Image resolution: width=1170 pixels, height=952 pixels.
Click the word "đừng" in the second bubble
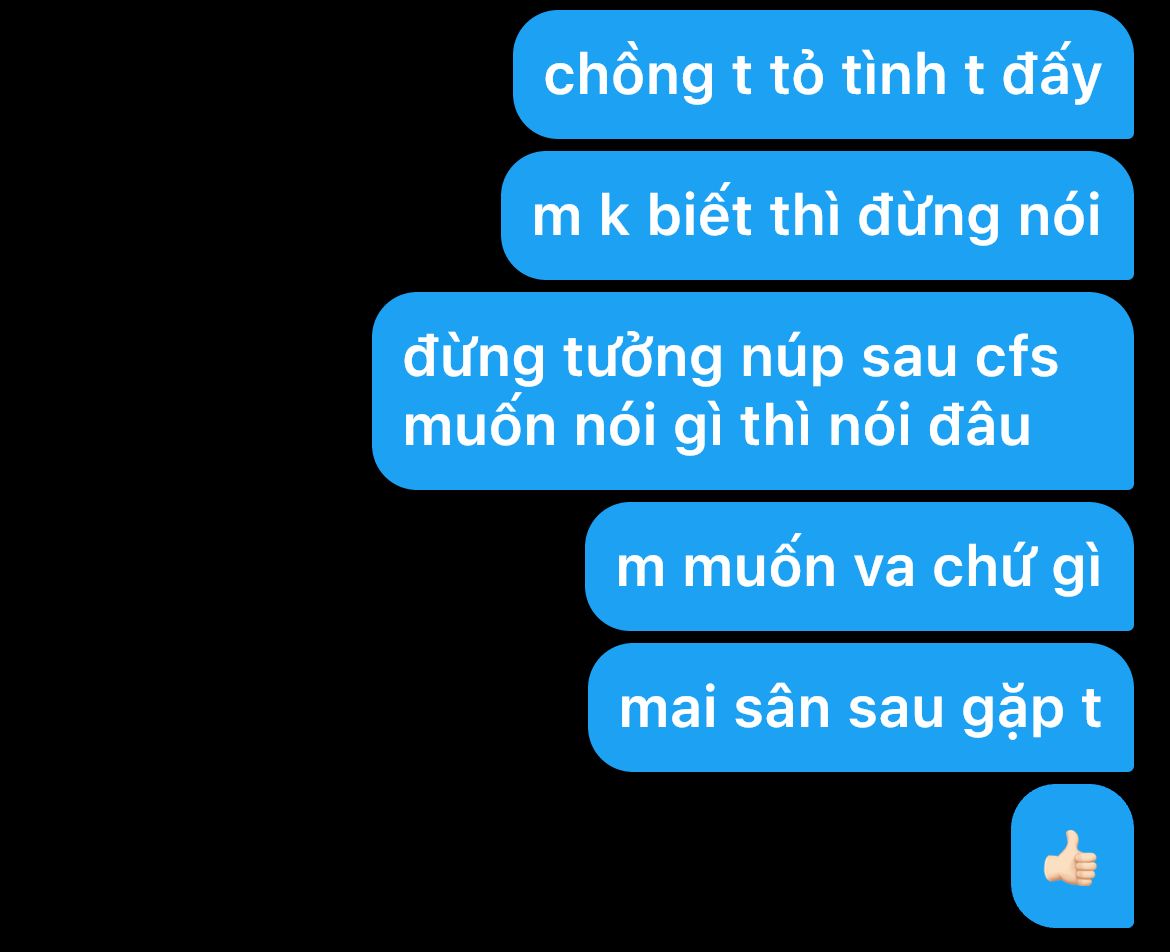click(x=929, y=216)
